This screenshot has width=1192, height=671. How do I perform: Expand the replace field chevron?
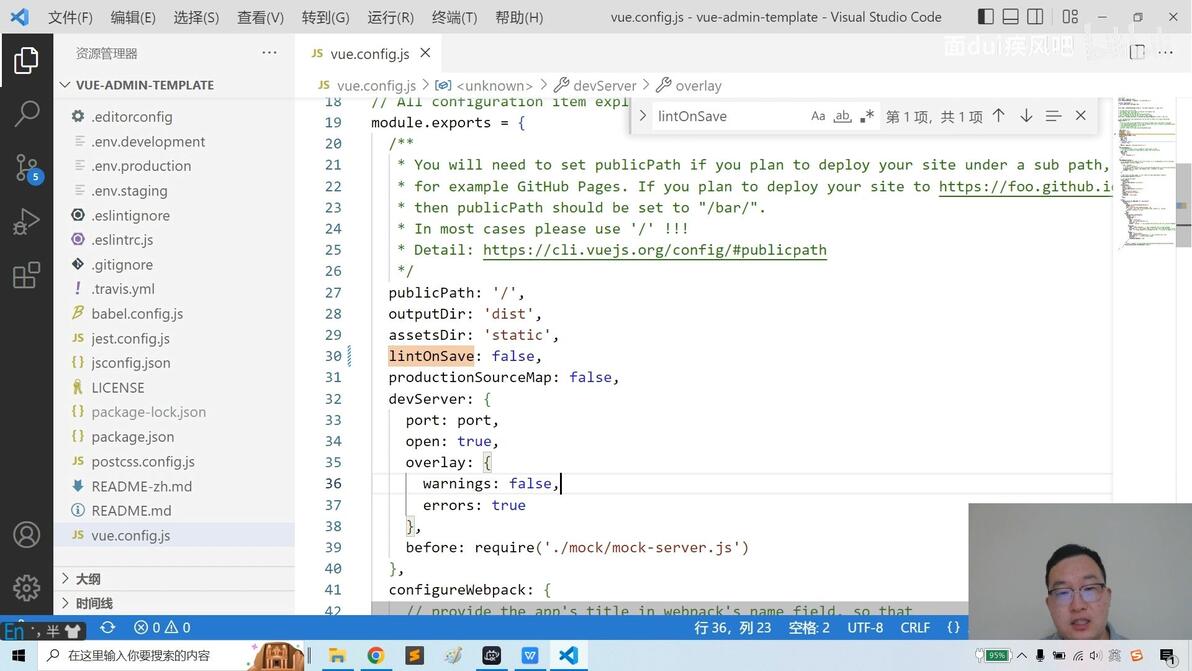click(x=642, y=116)
